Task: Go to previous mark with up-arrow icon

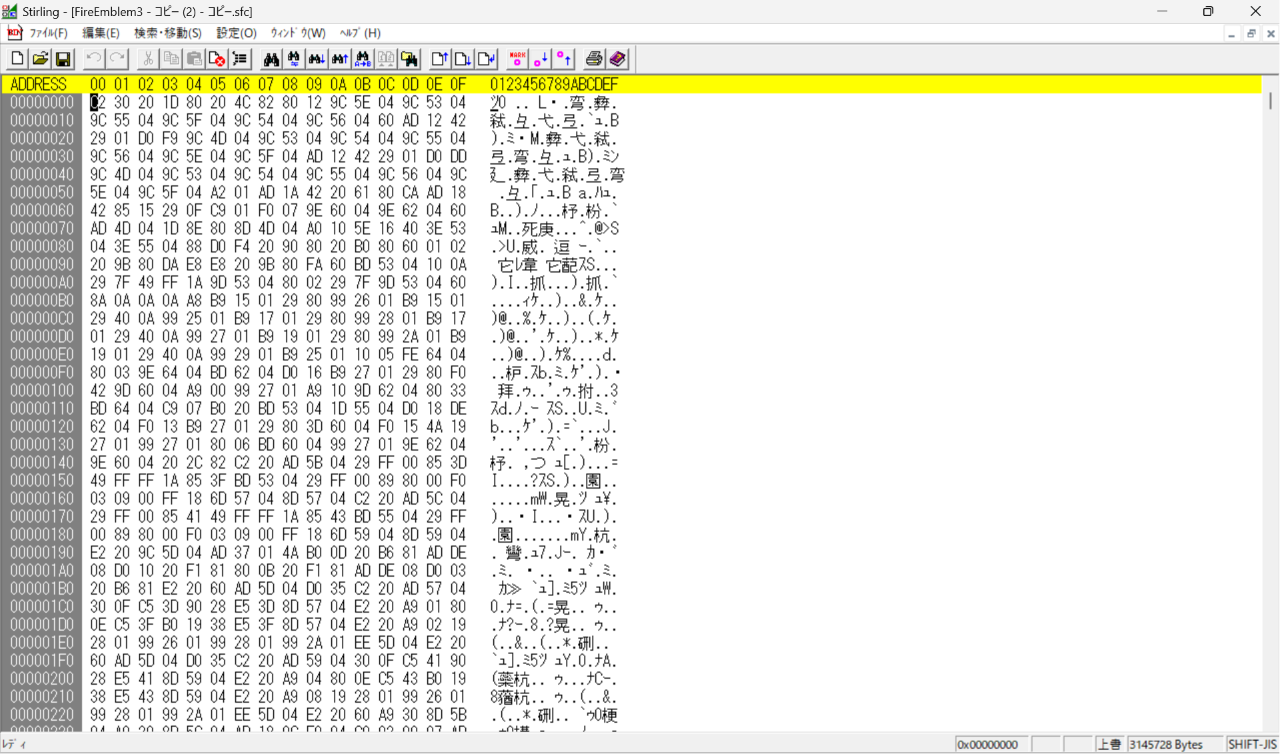Action: click(564, 59)
